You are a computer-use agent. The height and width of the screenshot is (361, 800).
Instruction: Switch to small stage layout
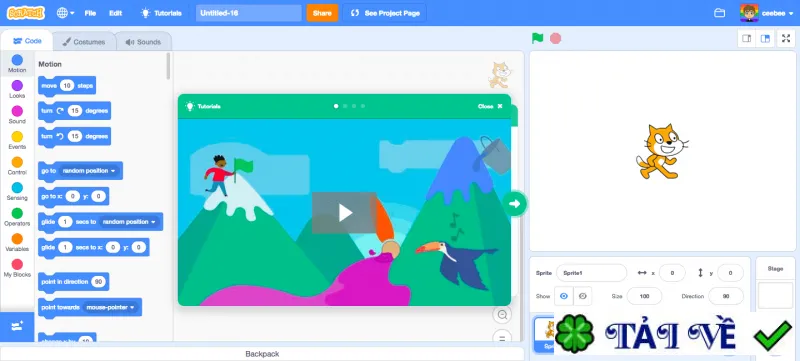coord(747,39)
